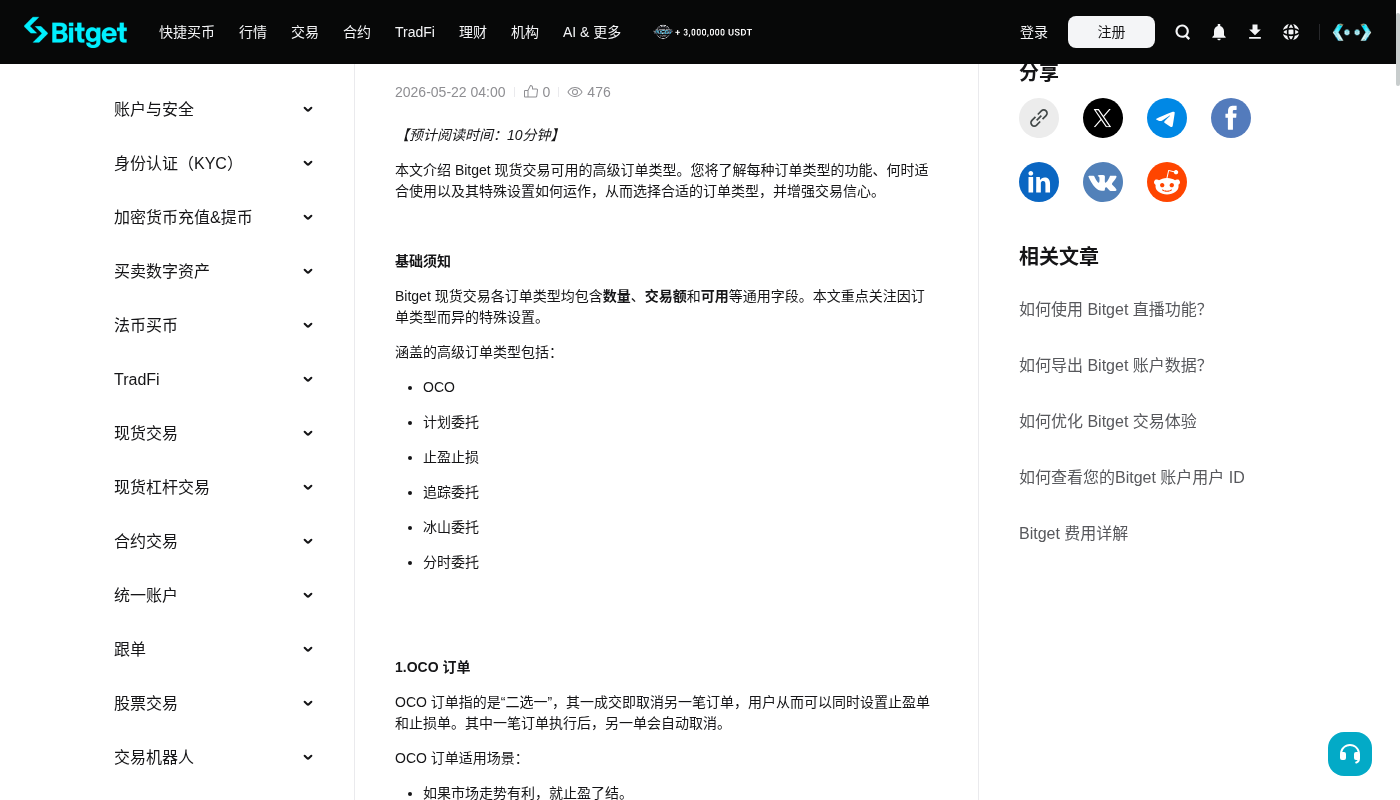The height and width of the screenshot is (800, 1400).
Task: Expand the 合约交易 section
Action: tap(214, 541)
